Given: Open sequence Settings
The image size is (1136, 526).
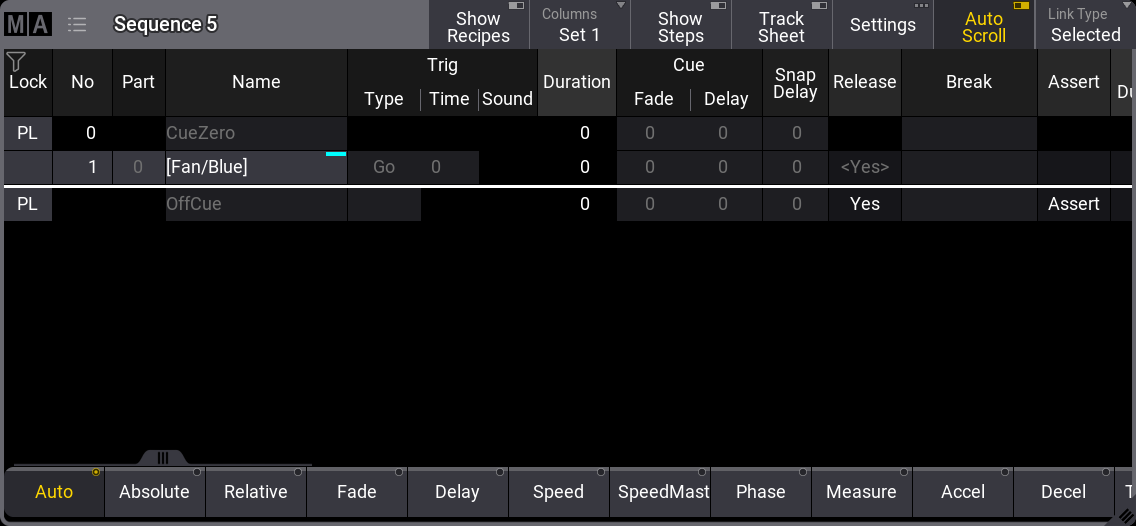Looking at the screenshot, I should pos(882,26).
